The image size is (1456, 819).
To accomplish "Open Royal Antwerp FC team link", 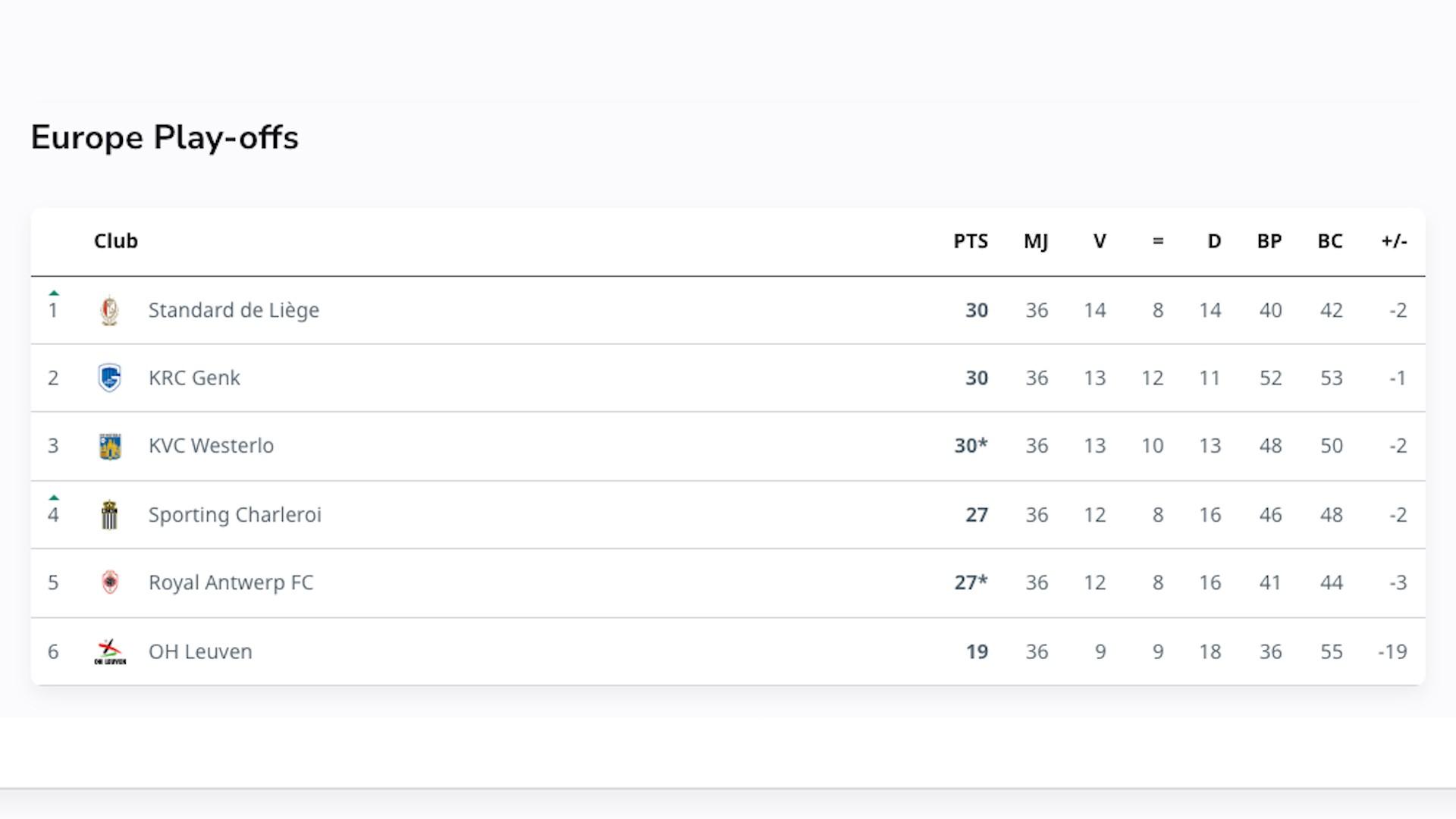I will (231, 582).
